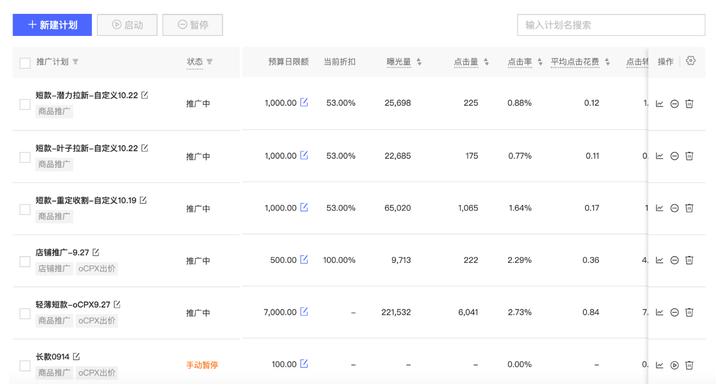Click the 221,532 exposure value
Screen dimensions: 720x389
(x=396, y=312)
